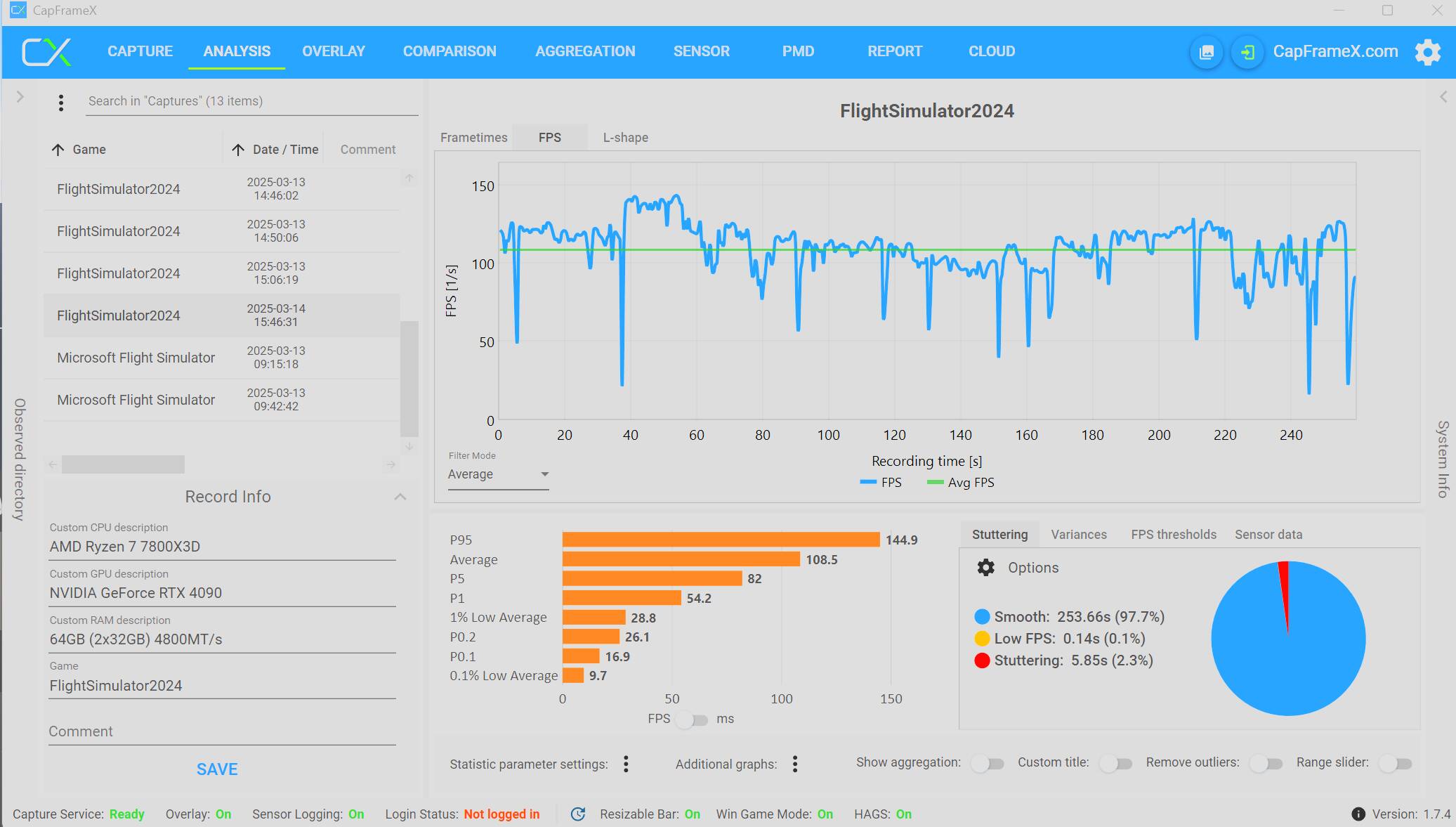Toggle Remove outliers switch
Image resolution: width=1456 pixels, height=827 pixels.
click(x=1266, y=763)
